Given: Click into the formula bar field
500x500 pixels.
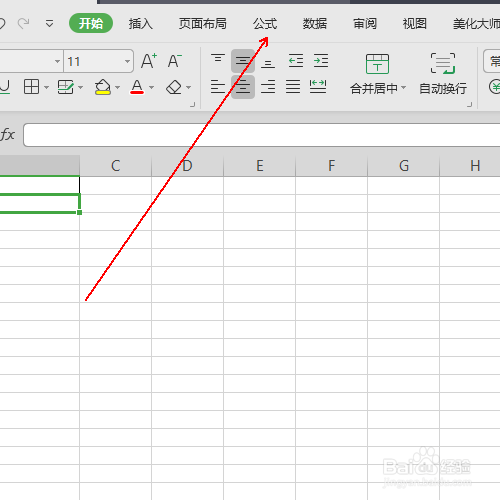Looking at the screenshot, I should pos(261,135).
